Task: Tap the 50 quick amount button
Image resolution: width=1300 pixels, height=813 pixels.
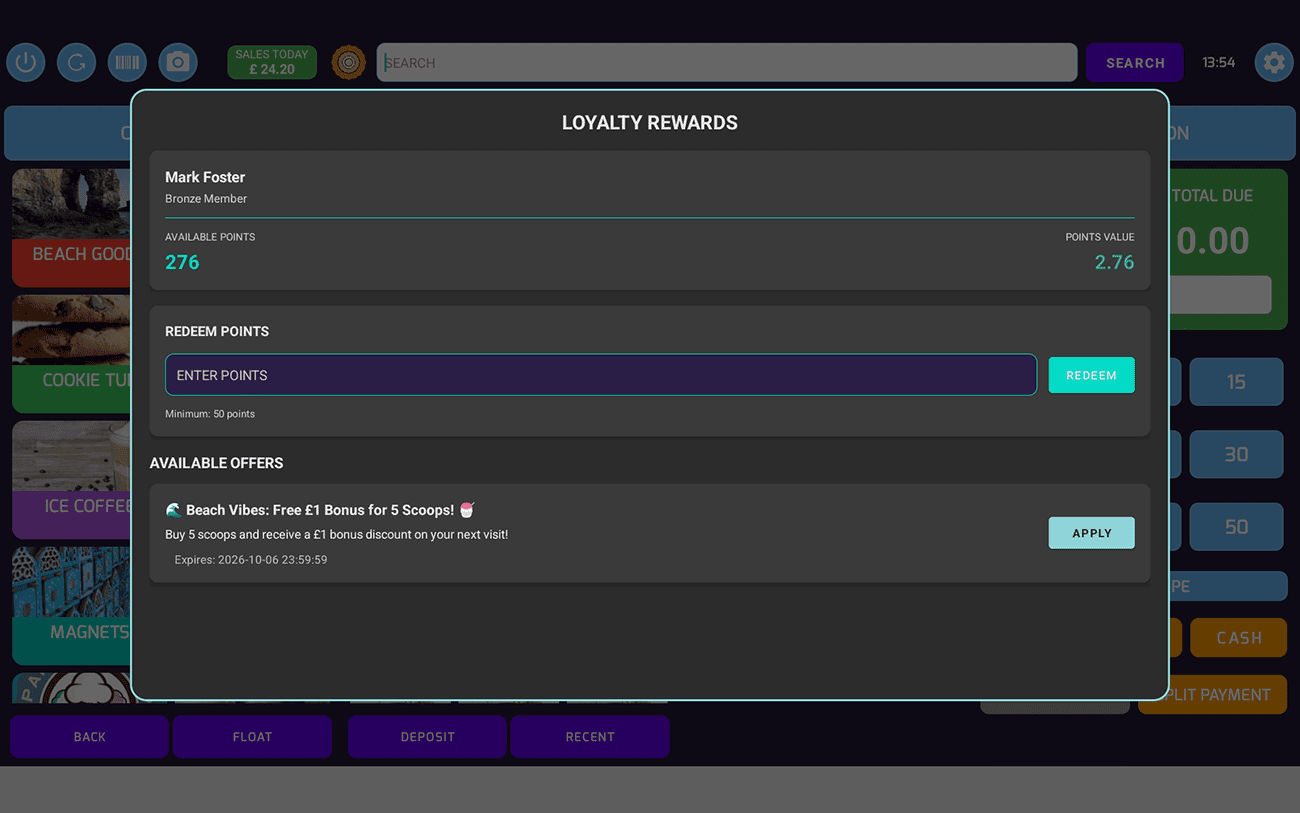Action: [x=1236, y=526]
